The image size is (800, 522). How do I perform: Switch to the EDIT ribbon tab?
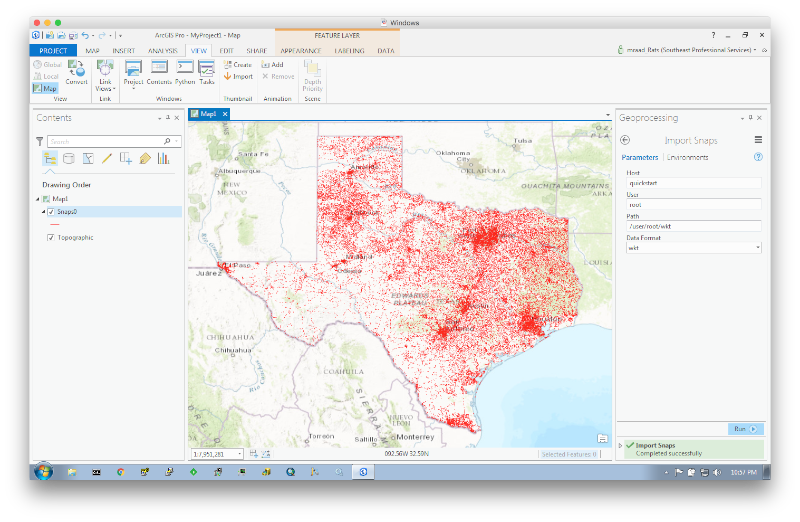point(226,51)
